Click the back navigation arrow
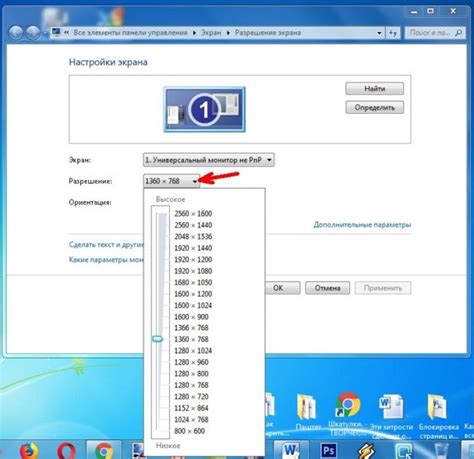474x459 pixels. (x=16, y=33)
